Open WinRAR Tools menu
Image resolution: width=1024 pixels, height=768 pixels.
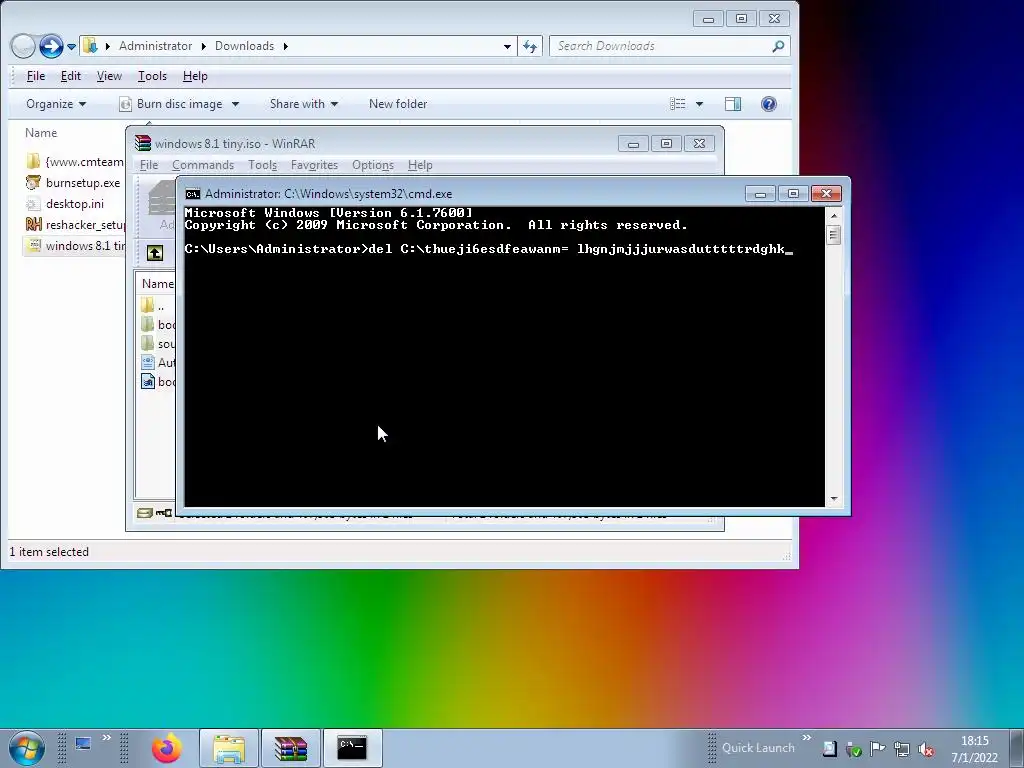coord(262,165)
